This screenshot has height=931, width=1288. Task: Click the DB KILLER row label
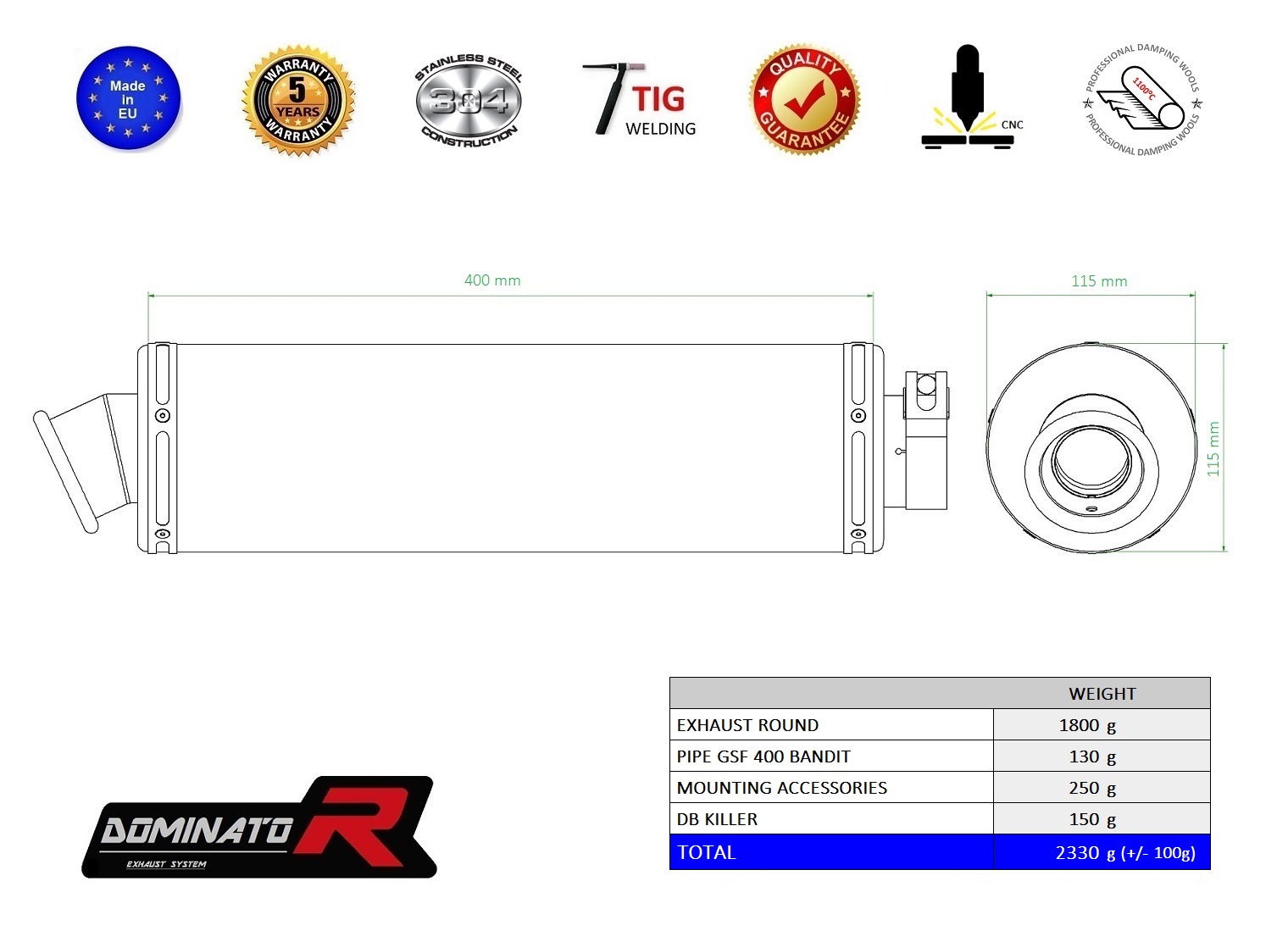tap(717, 819)
